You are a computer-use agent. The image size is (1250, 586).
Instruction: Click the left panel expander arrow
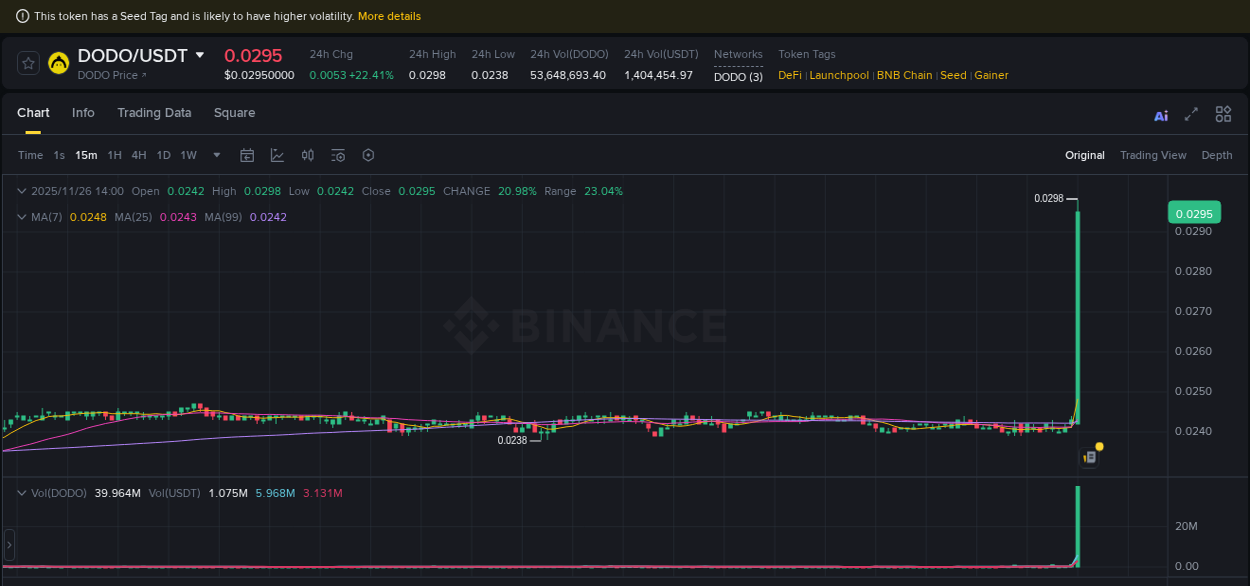coord(8,545)
